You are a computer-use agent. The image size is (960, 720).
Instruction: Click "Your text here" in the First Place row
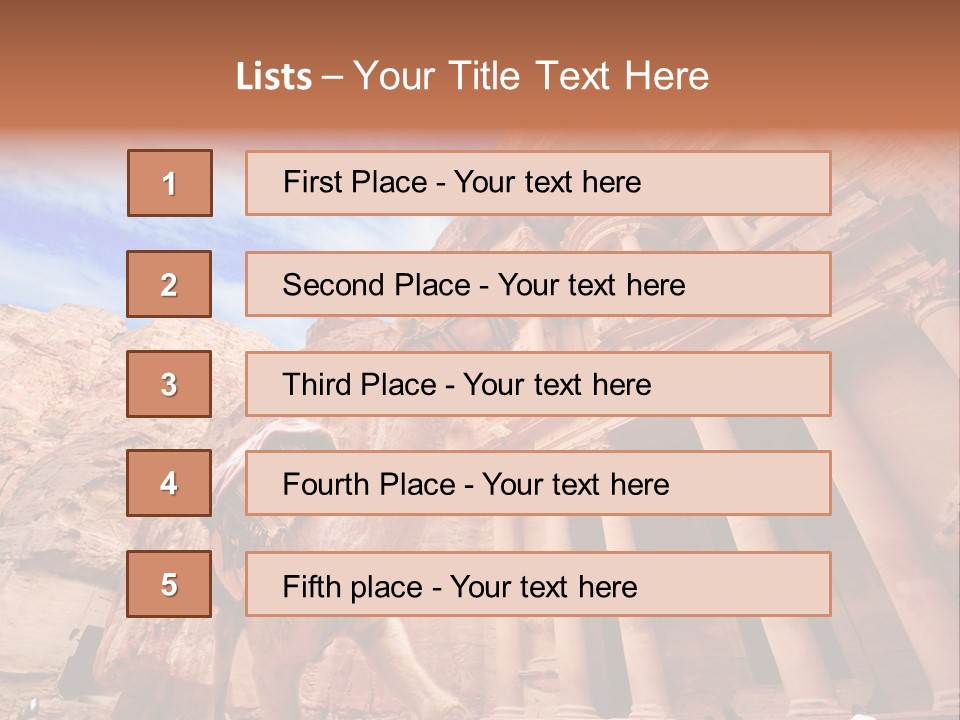(x=547, y=183)
